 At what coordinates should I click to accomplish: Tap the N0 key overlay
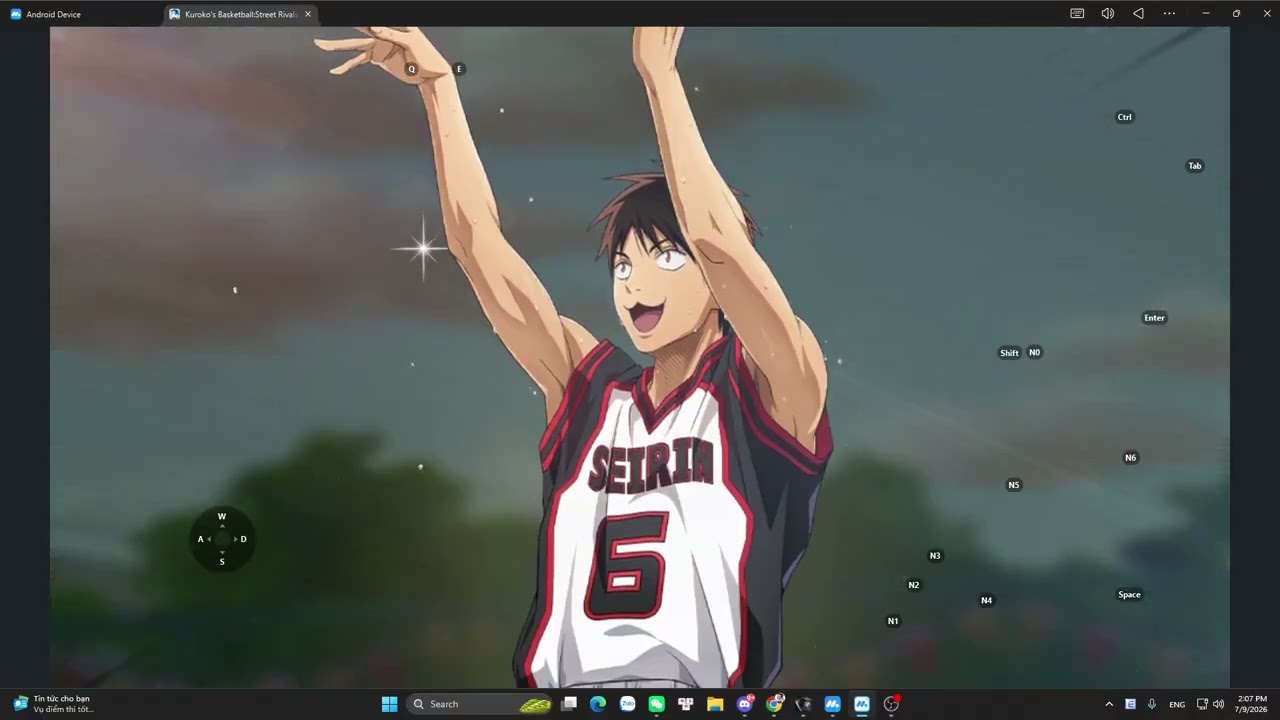click(1035, 352)
